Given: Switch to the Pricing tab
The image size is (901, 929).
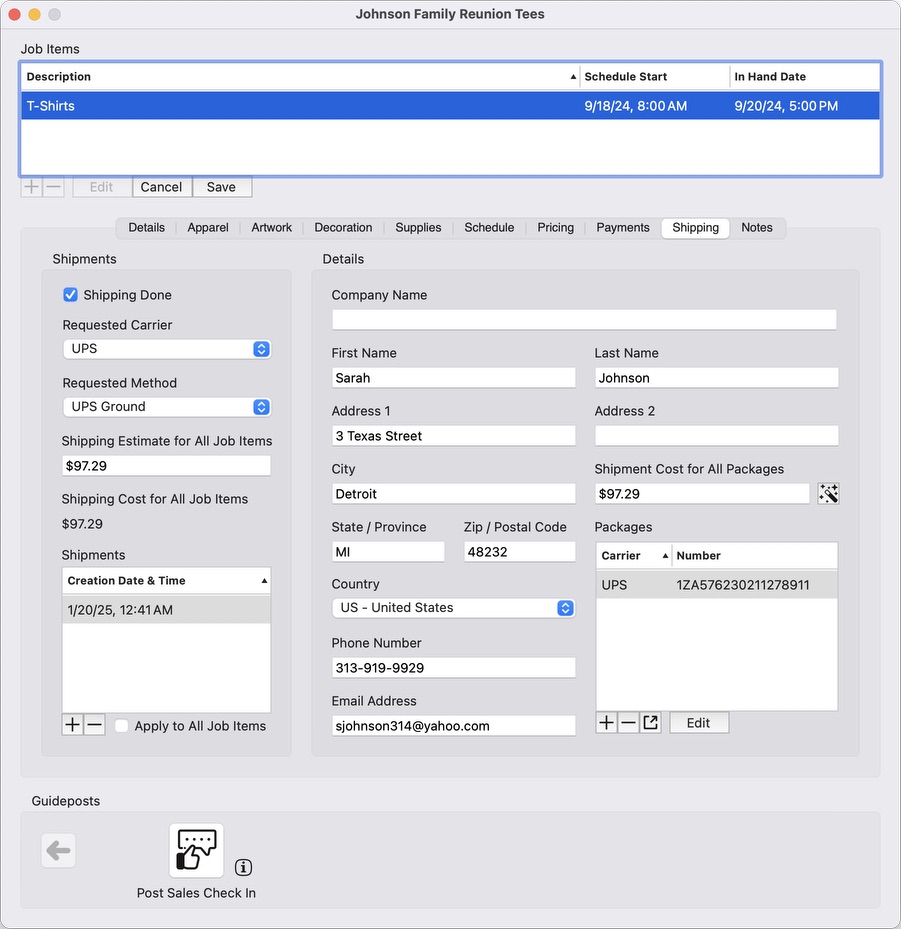Looking at the screenshot, I should click(x=555, y=228).
